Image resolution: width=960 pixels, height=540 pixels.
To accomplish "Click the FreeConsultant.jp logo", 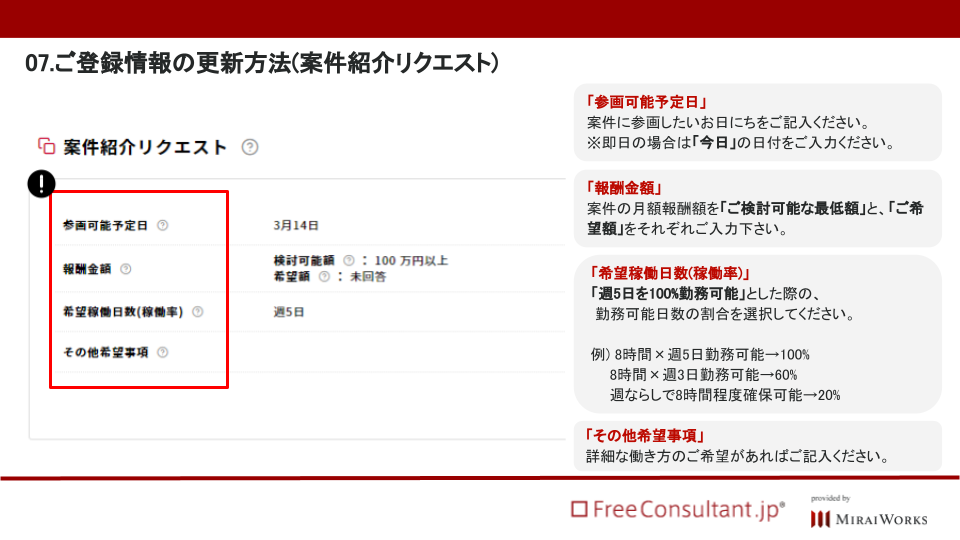I will [678, 509].
